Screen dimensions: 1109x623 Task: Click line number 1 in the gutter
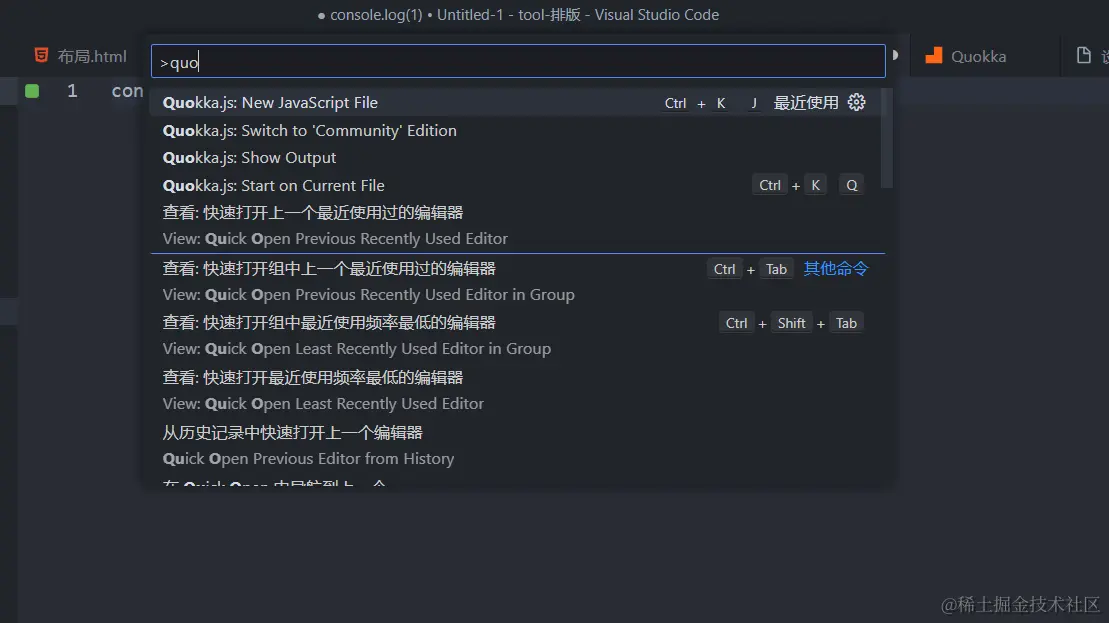click(72, 91)
